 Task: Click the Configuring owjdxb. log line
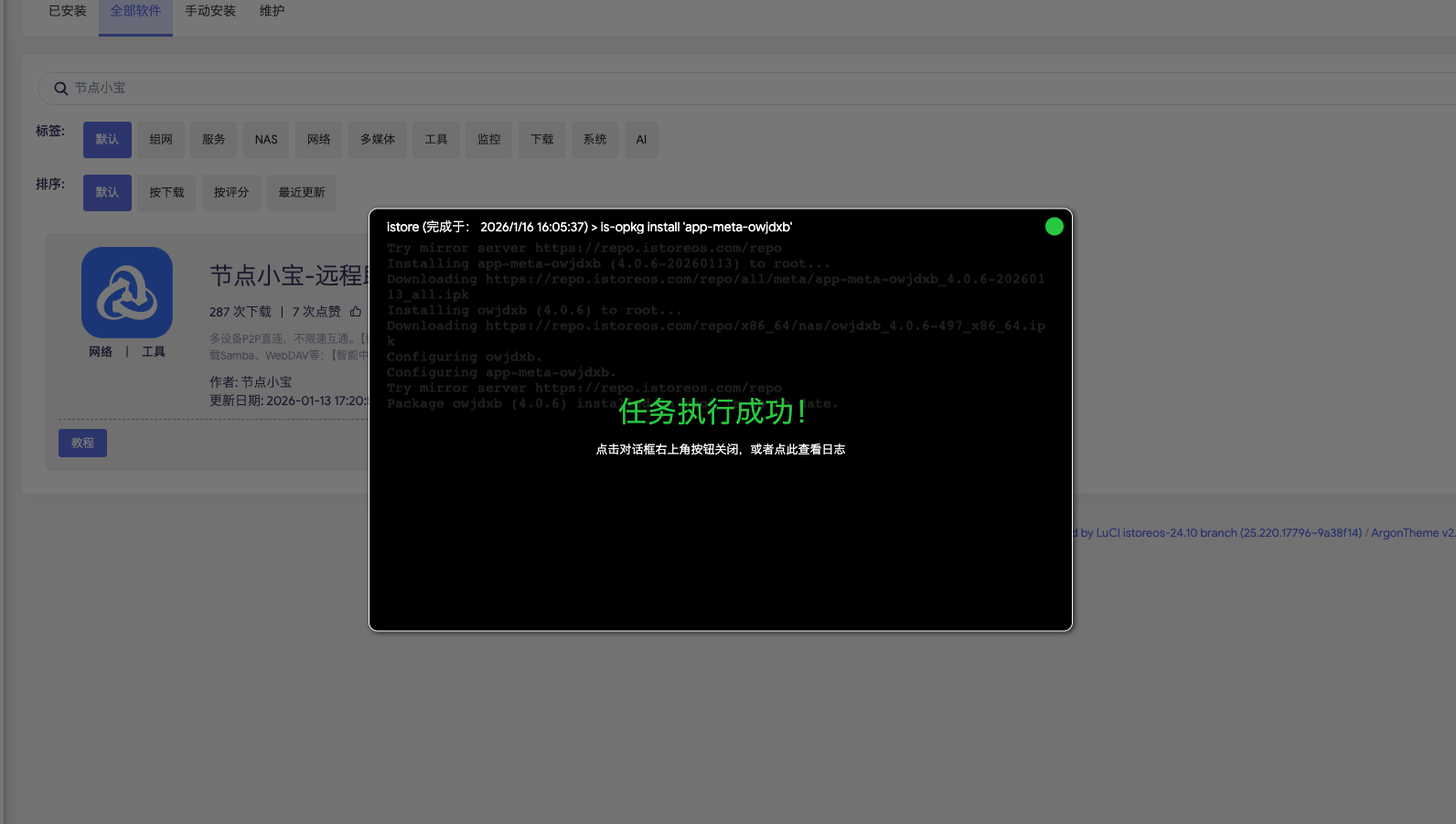pos(465,357)
